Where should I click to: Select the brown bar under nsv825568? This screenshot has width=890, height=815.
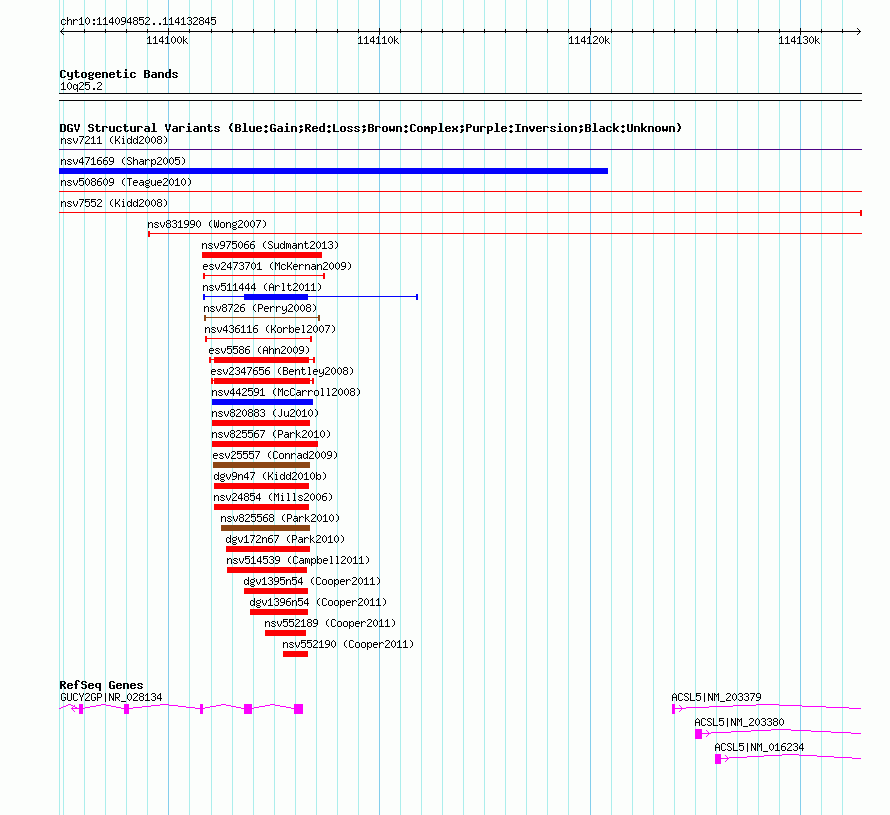(266, 528)
